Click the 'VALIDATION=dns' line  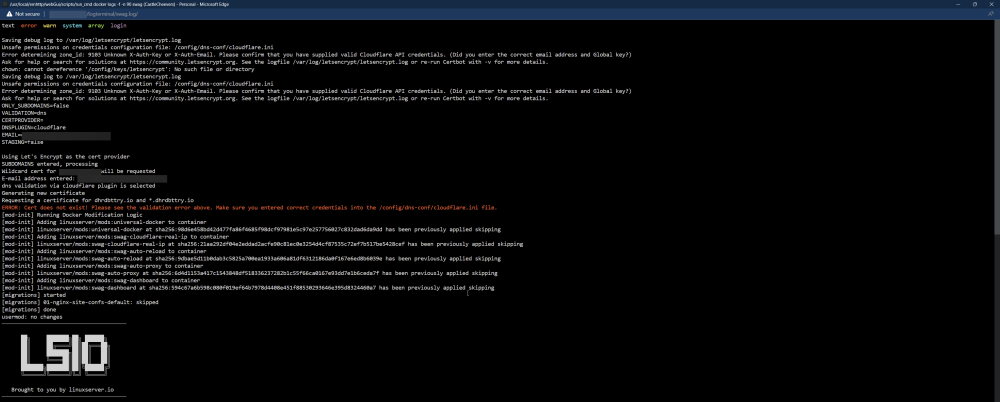click(24, 113)
